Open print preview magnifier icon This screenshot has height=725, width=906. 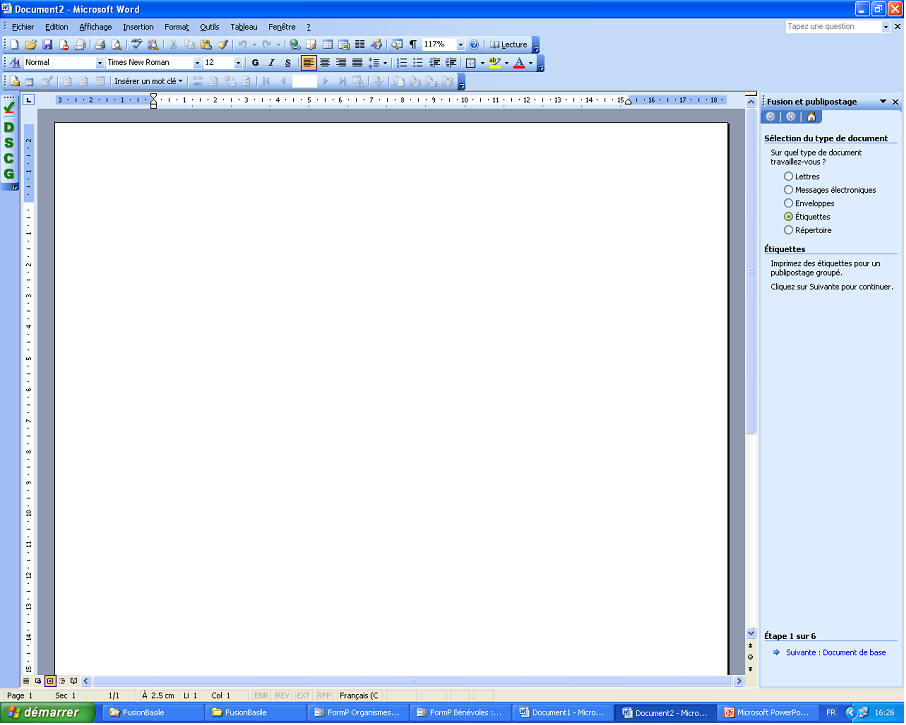pos(116,44)
